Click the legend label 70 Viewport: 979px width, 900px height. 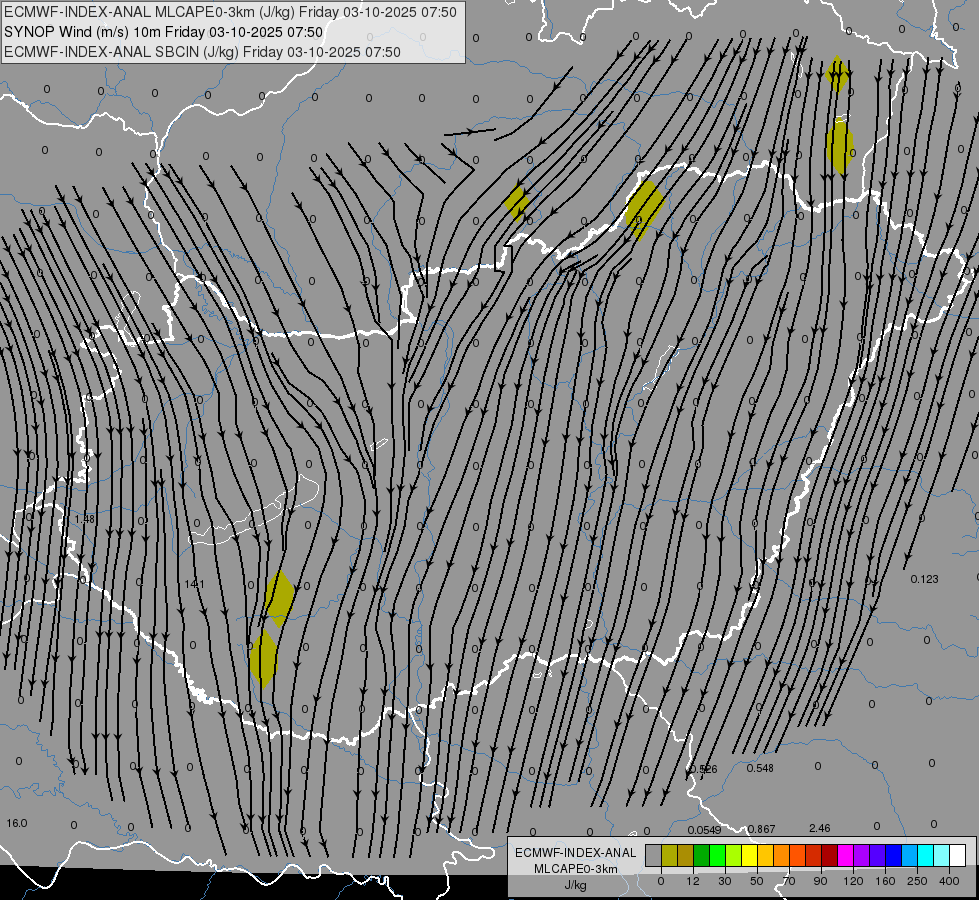point(789,881)
